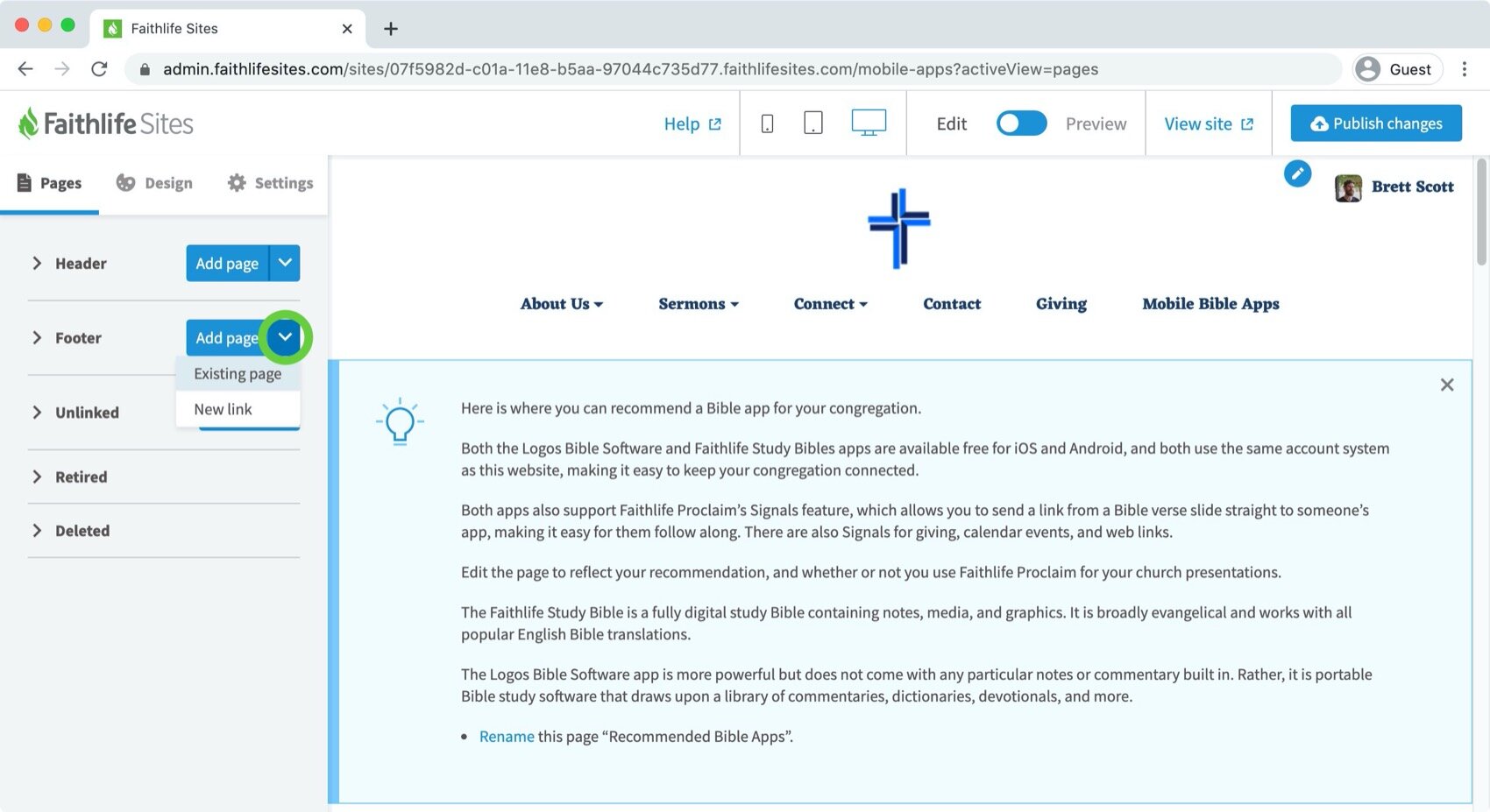
Task: Click the cross logo on site header
Action: [899, 228]
